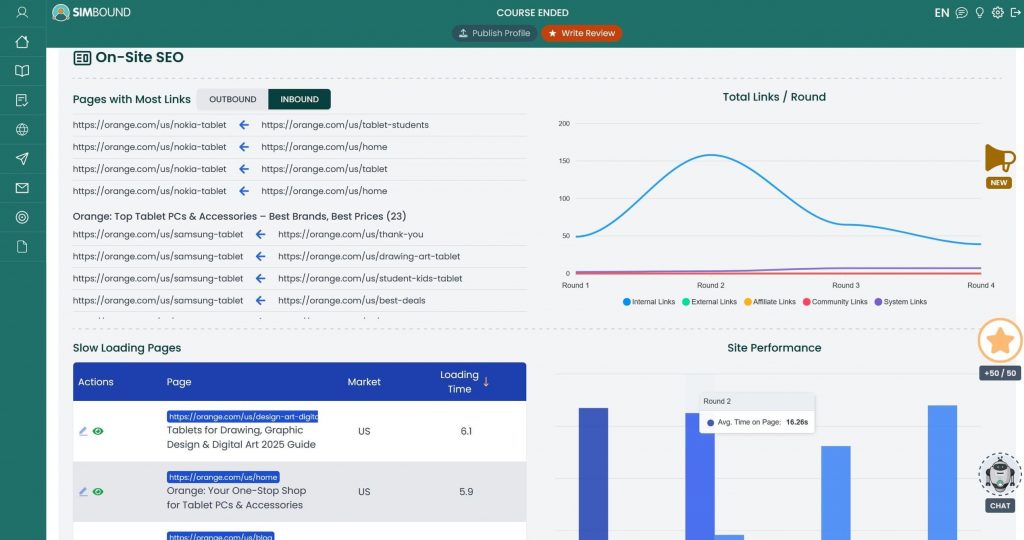
Task: Click the envelope mail icon in the sidebar
Action: point(22,188)
